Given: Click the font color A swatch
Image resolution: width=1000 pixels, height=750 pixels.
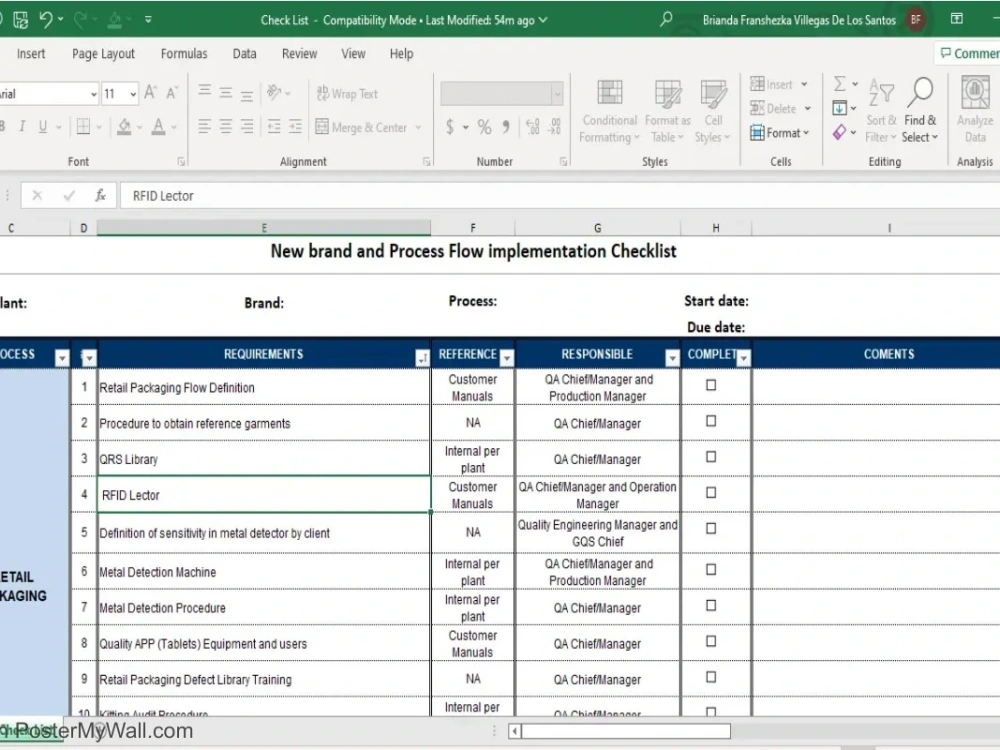Looking at the screenshot, I should click(x=158, y=127).
